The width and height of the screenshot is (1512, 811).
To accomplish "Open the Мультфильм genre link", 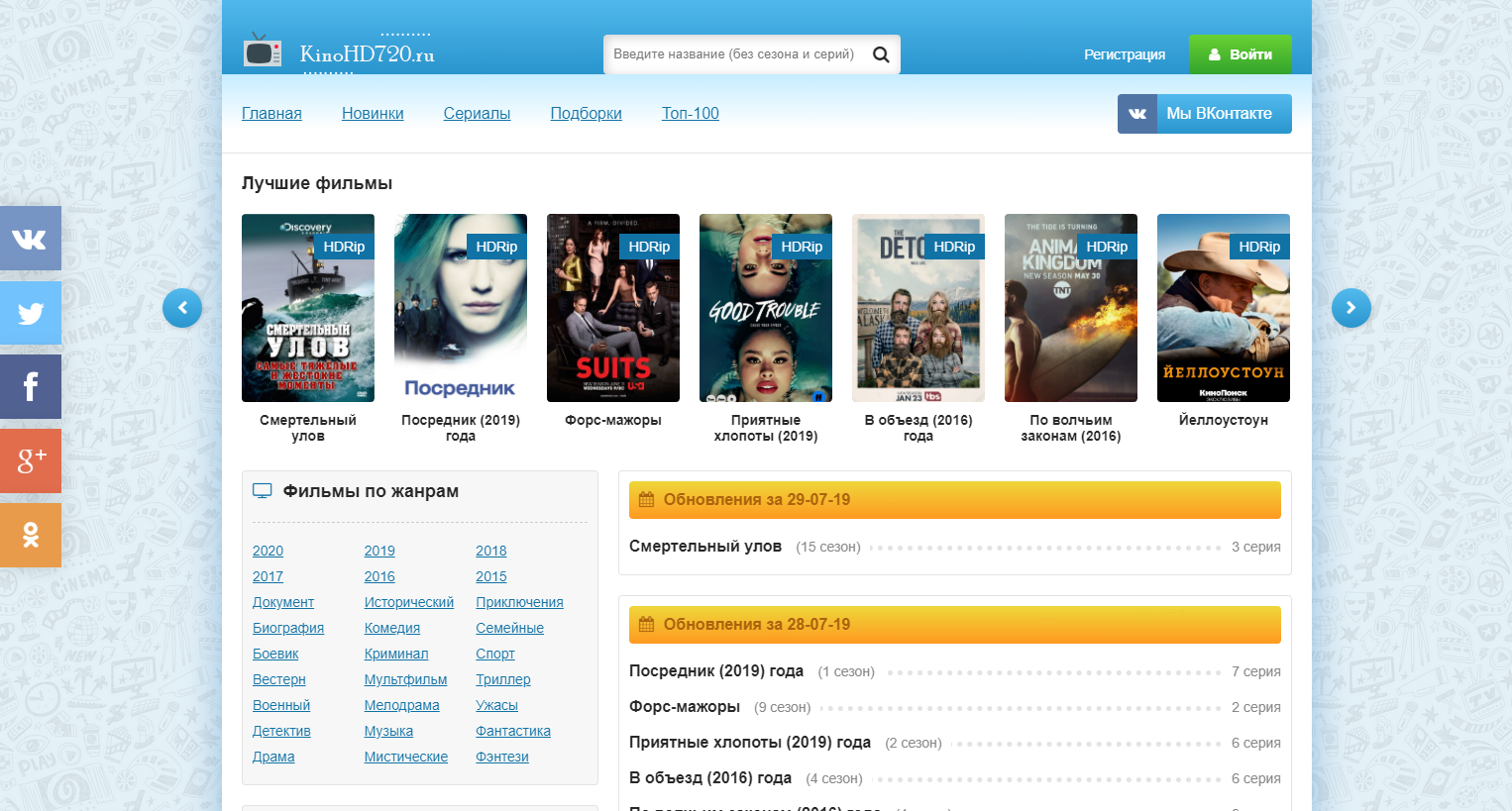I will (406, 679).
